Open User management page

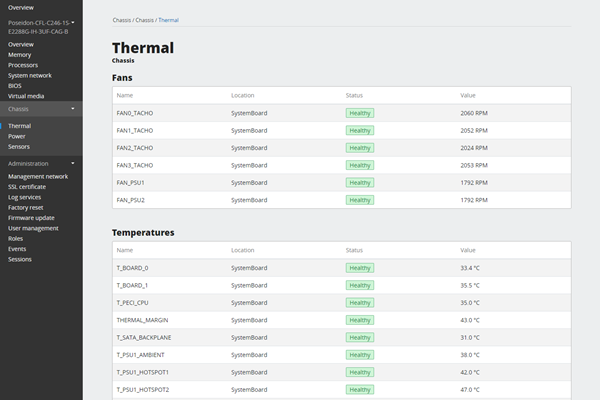(33, 228)
